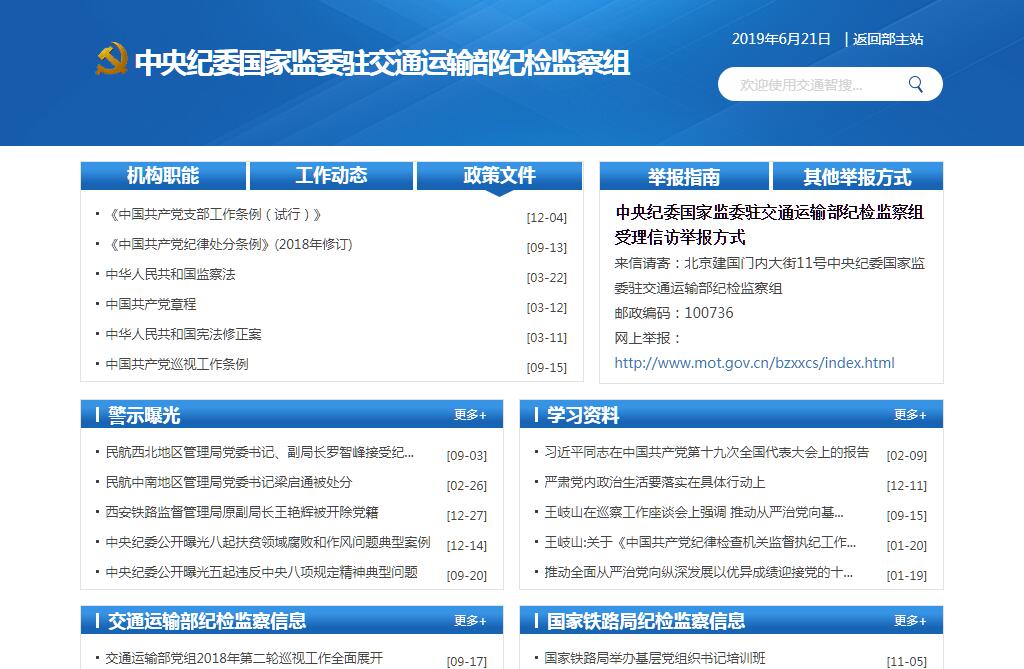Viewport: 1024px width, 669px height.
Task: Expand 更多+ in the 学习资料 section
Action: pyautogui.click(x=910, y=415)
